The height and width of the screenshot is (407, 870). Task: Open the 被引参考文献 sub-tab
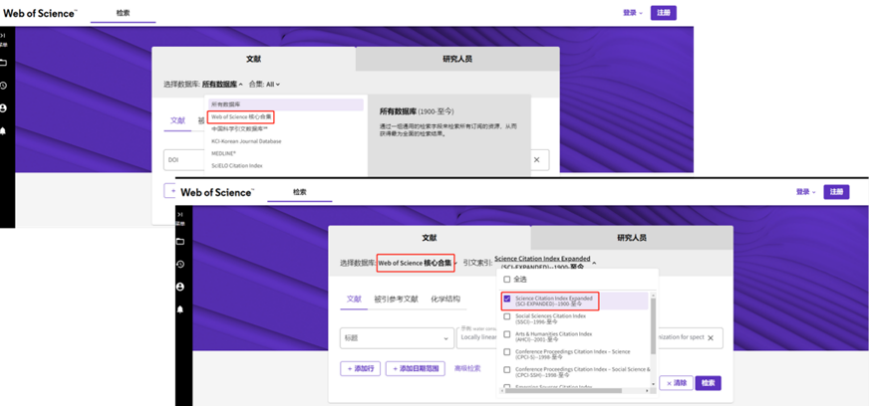[x=396, y=299]
